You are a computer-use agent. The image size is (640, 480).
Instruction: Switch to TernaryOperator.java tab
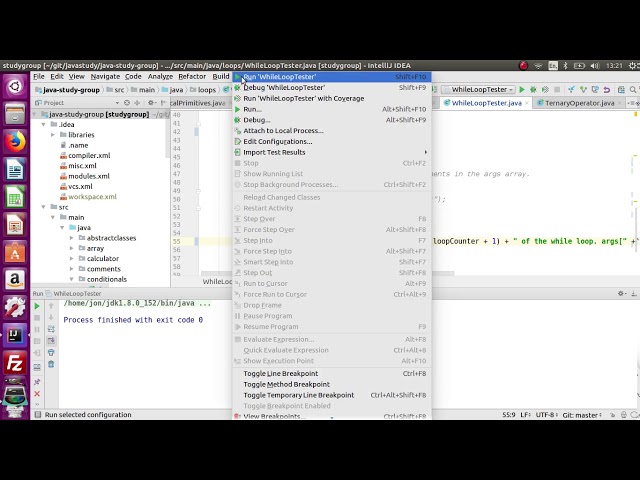pos(579,103)
